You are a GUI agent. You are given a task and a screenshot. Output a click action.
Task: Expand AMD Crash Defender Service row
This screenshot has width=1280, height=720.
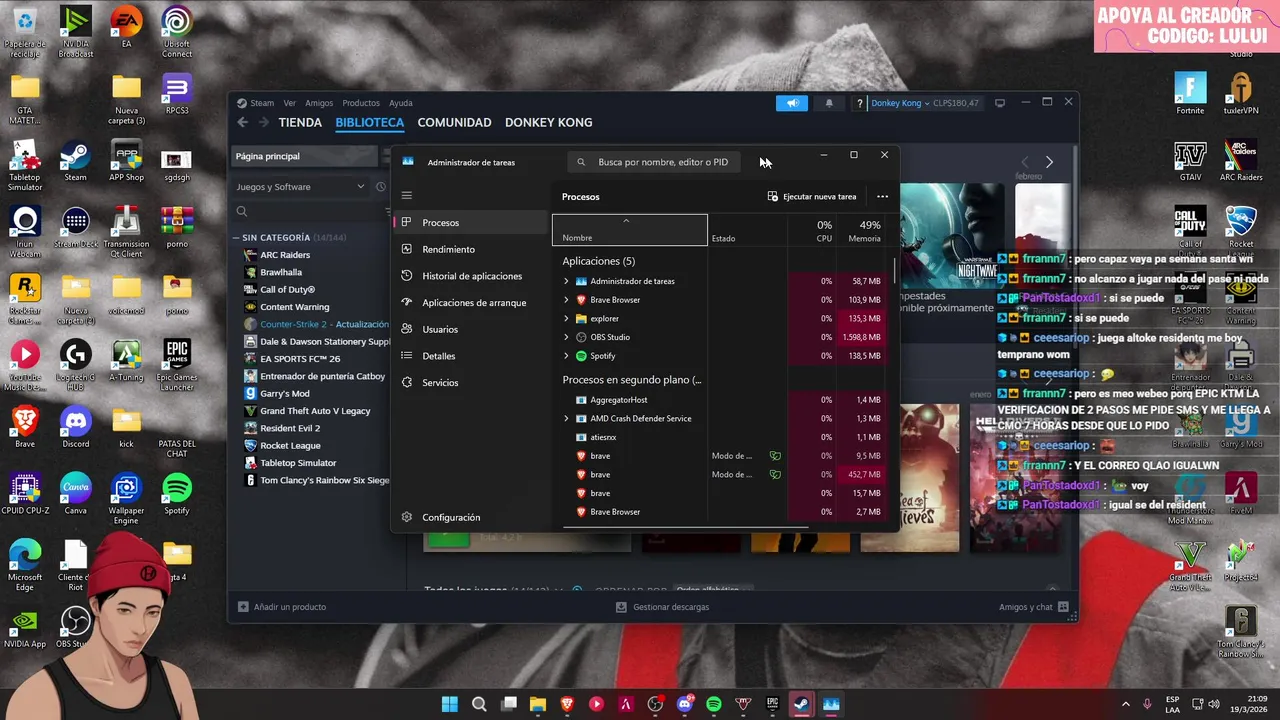(x=566, y=418)
